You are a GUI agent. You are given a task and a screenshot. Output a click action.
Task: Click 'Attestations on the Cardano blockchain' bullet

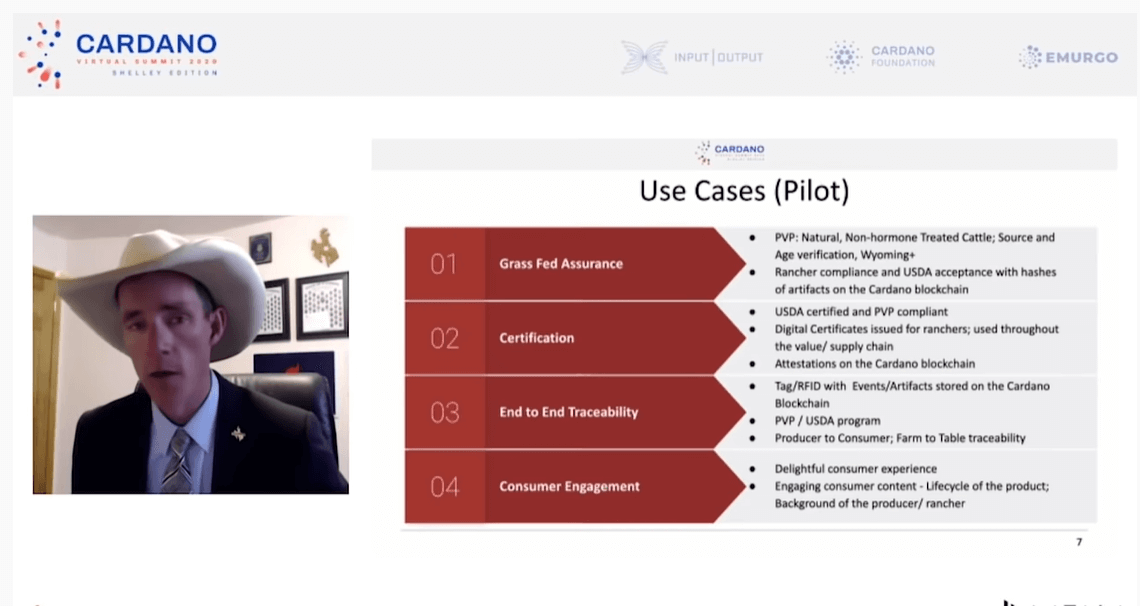[875, 363]
